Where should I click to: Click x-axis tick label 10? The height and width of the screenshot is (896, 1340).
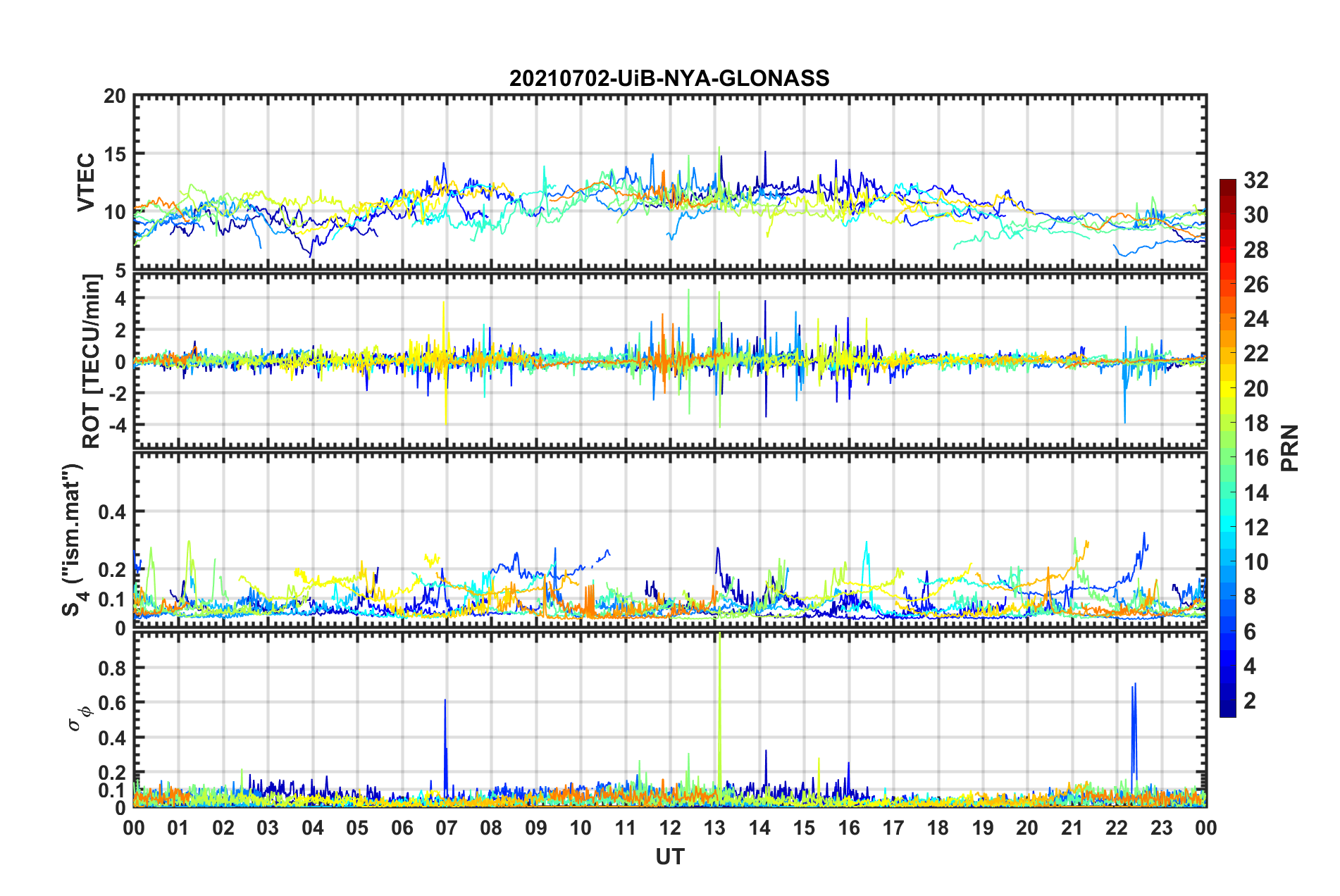click(x=581, y=828)
